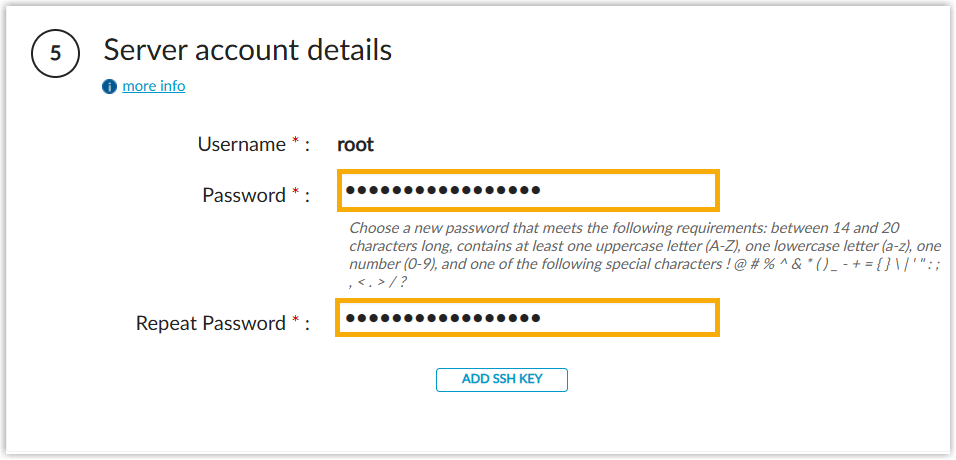Click the "Server account details" heading

[x=247, y=50]
